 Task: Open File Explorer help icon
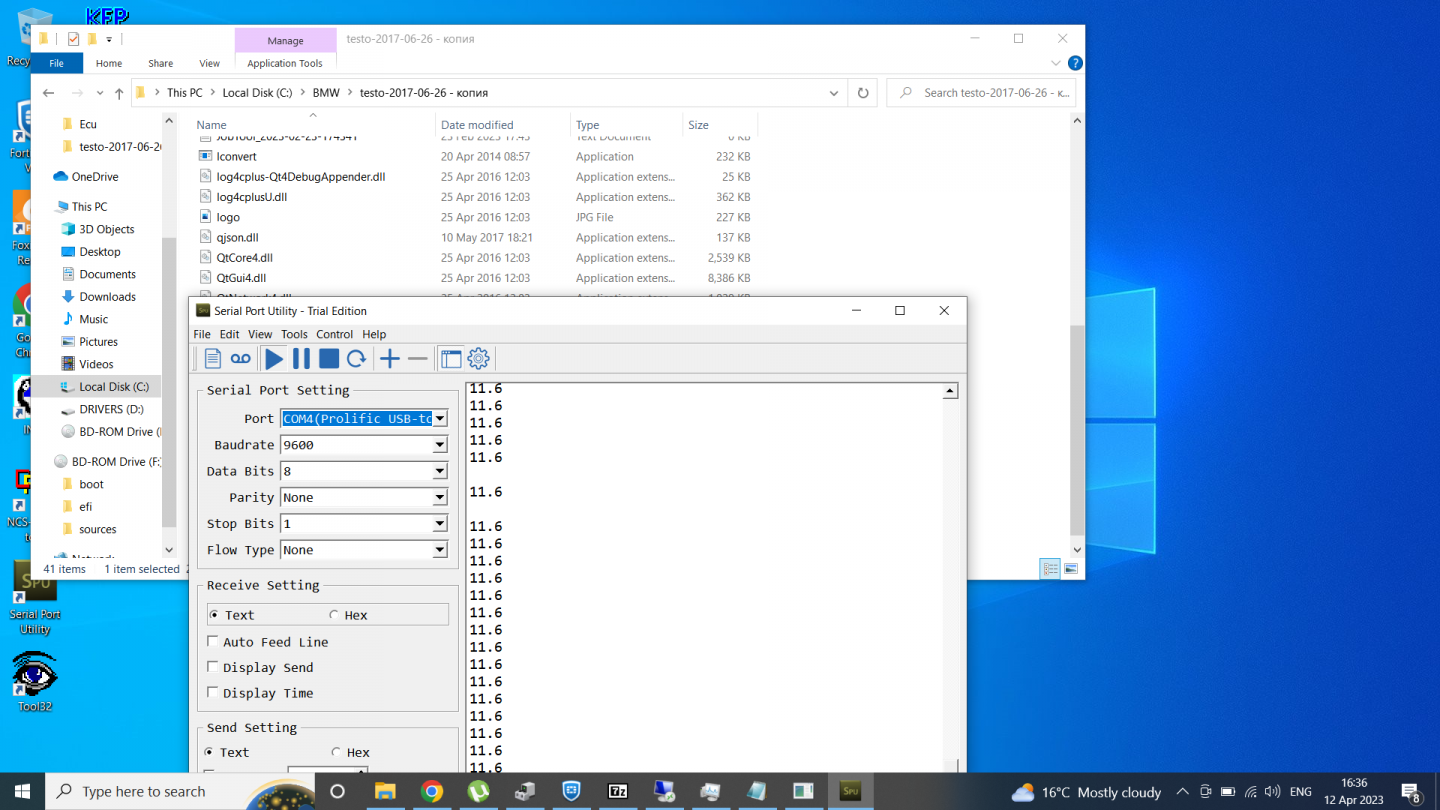[x=1075, y=63]
